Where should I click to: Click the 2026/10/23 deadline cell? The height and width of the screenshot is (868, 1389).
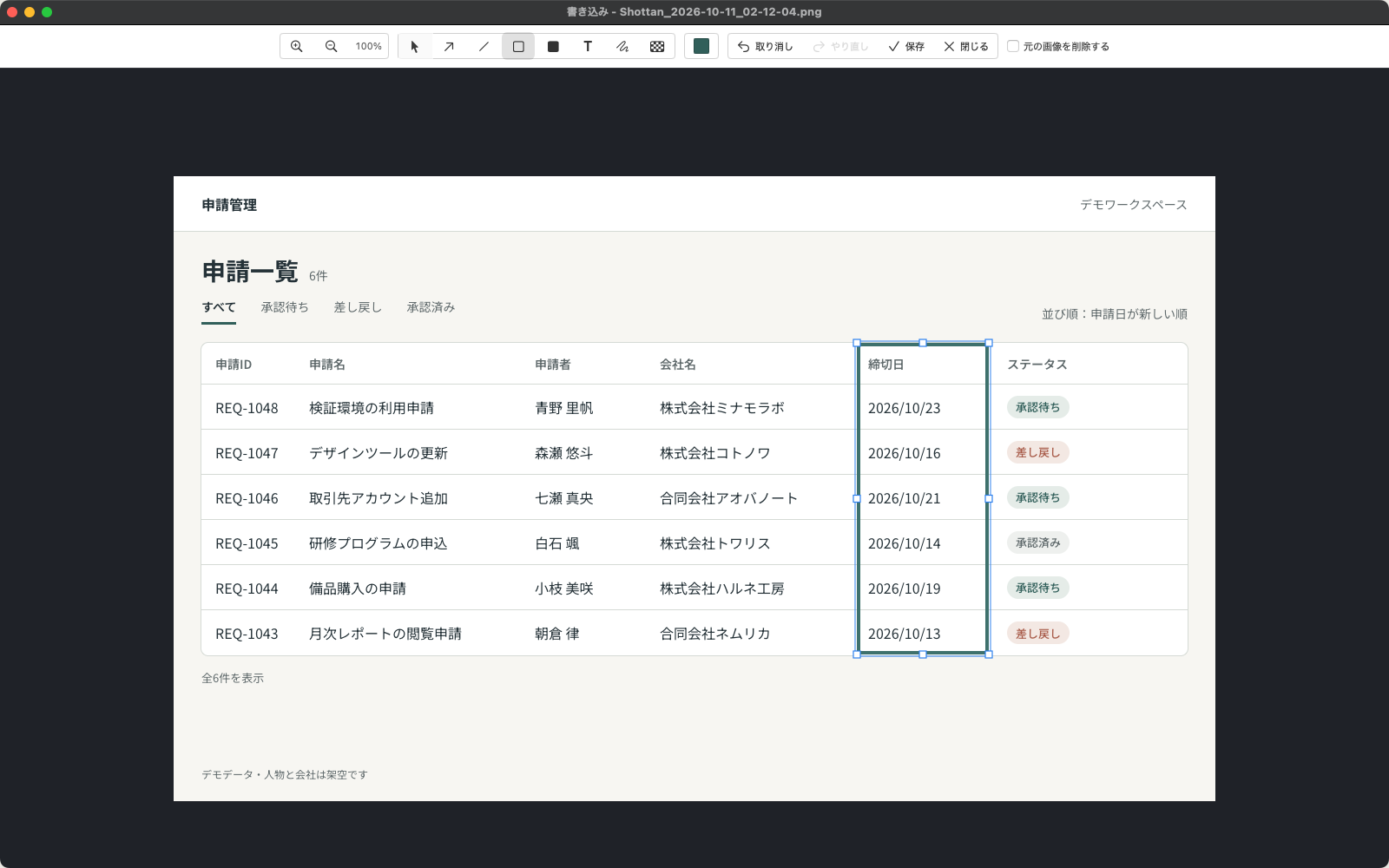904,408
